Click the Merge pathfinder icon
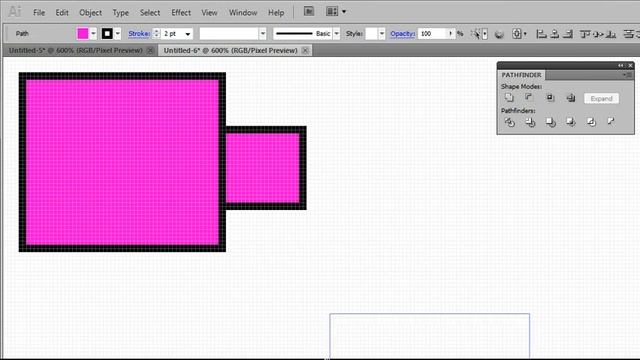Image resolution: width=640 pixels, height=360 pixels. (550, 122)
